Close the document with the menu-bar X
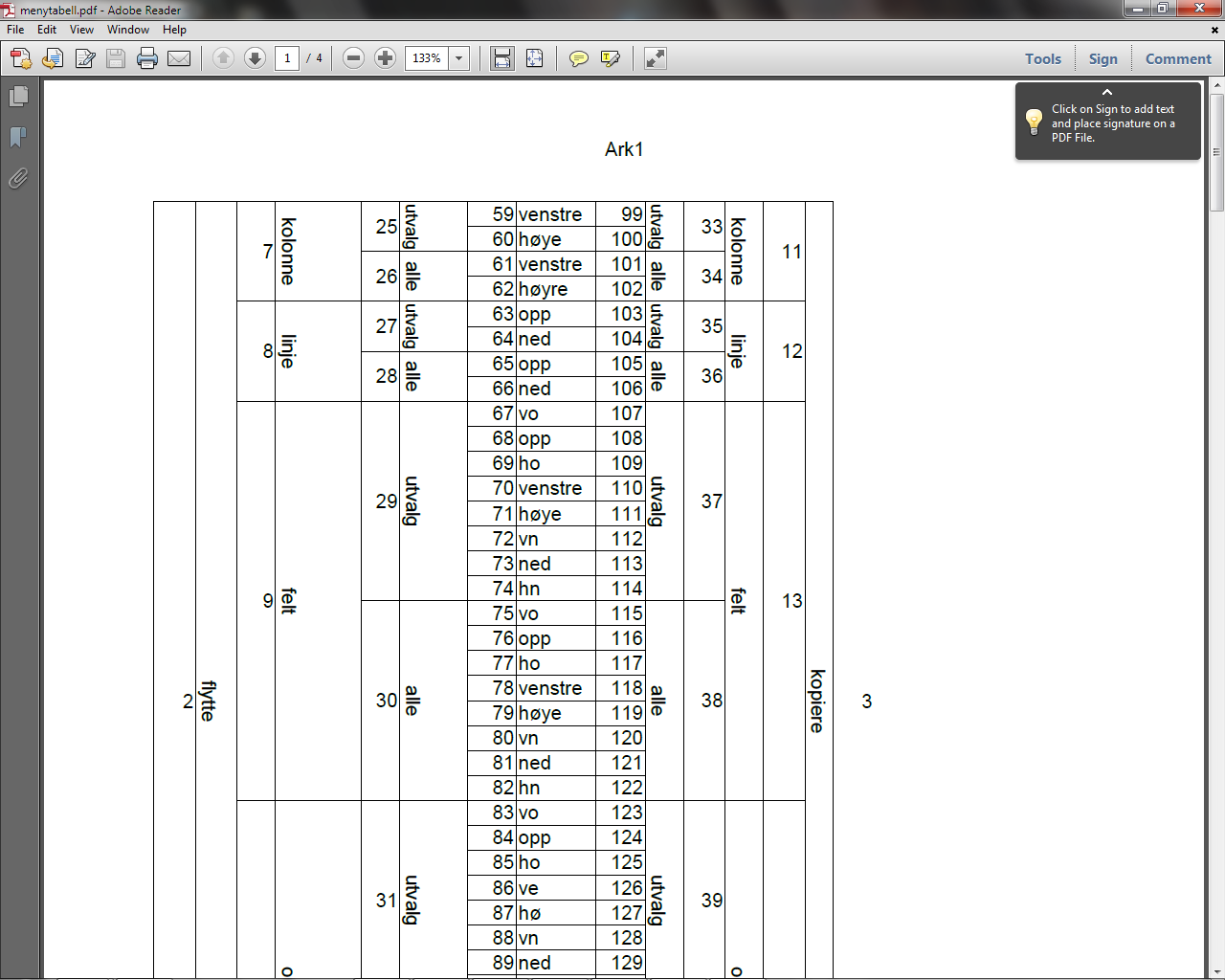 [x=1215, y=30]
